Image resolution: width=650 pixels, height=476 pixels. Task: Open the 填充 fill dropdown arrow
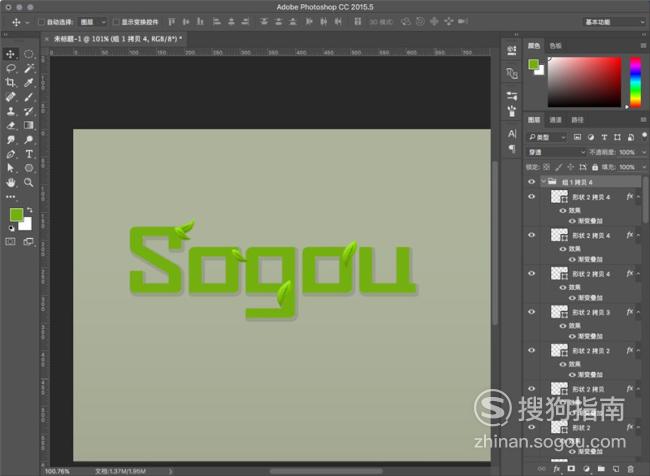[644, 167]
